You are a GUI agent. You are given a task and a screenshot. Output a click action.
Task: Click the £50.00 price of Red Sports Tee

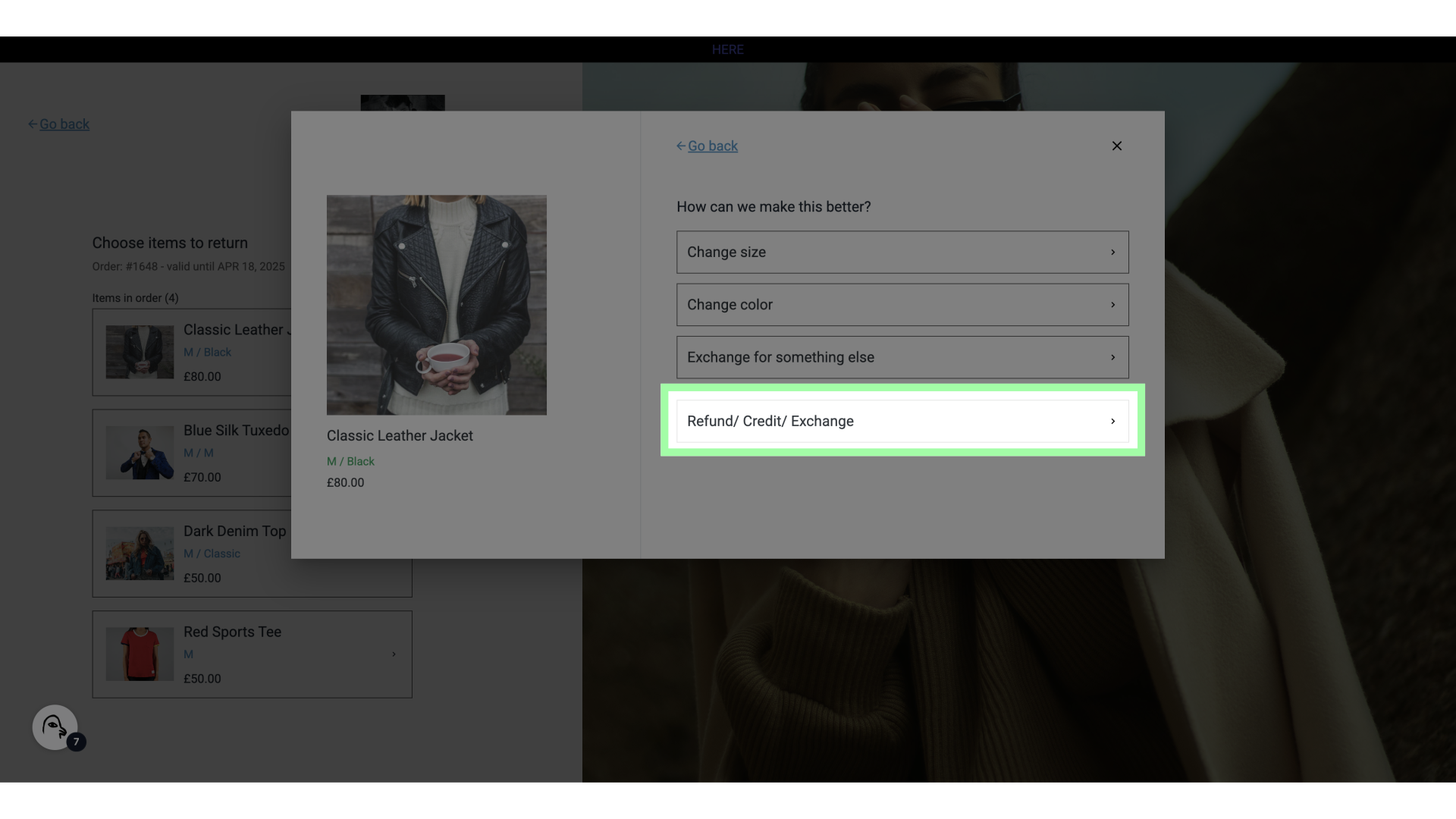coord(202,679)
